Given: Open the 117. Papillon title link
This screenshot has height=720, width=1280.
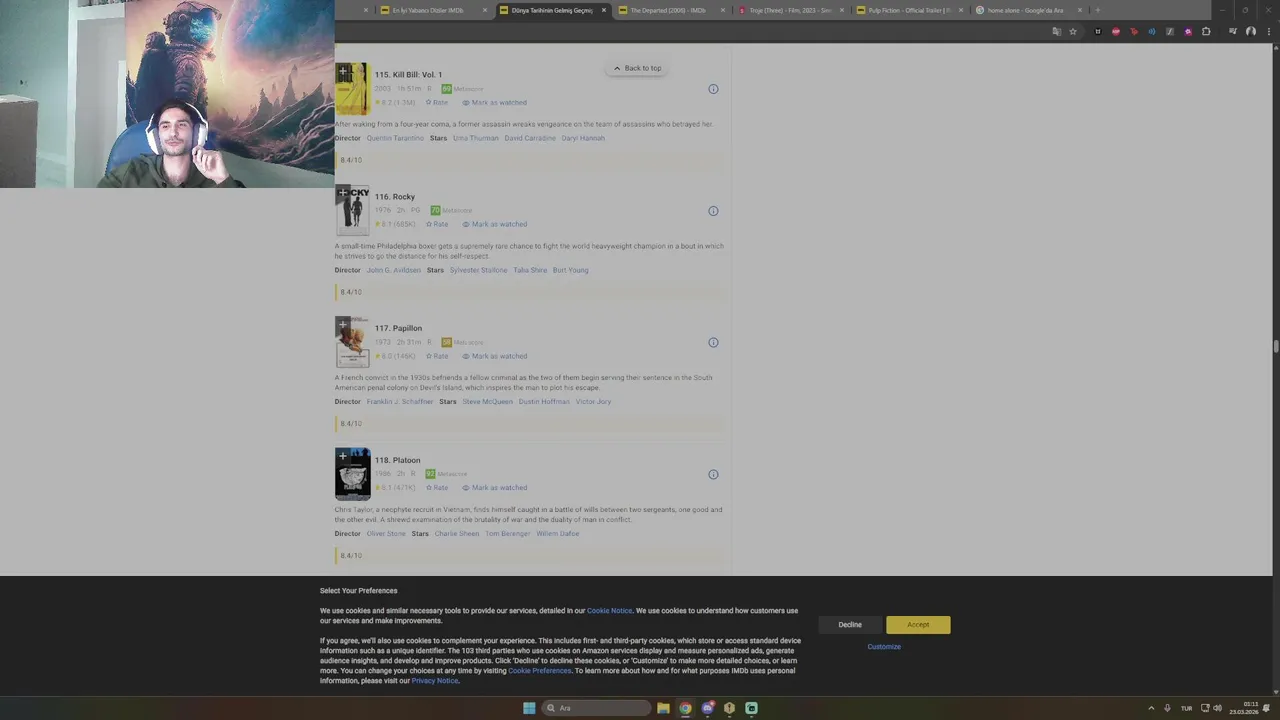Looking at the screenshot, I should 398,328.
